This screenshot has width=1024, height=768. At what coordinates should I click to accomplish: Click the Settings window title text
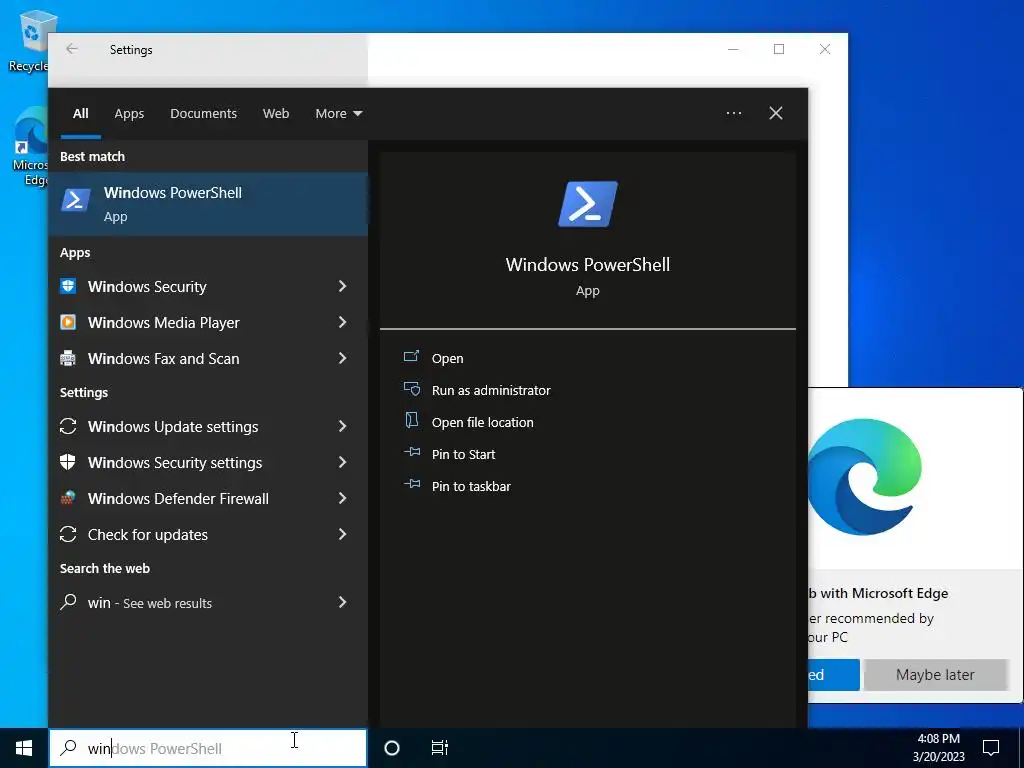point(131,50)
